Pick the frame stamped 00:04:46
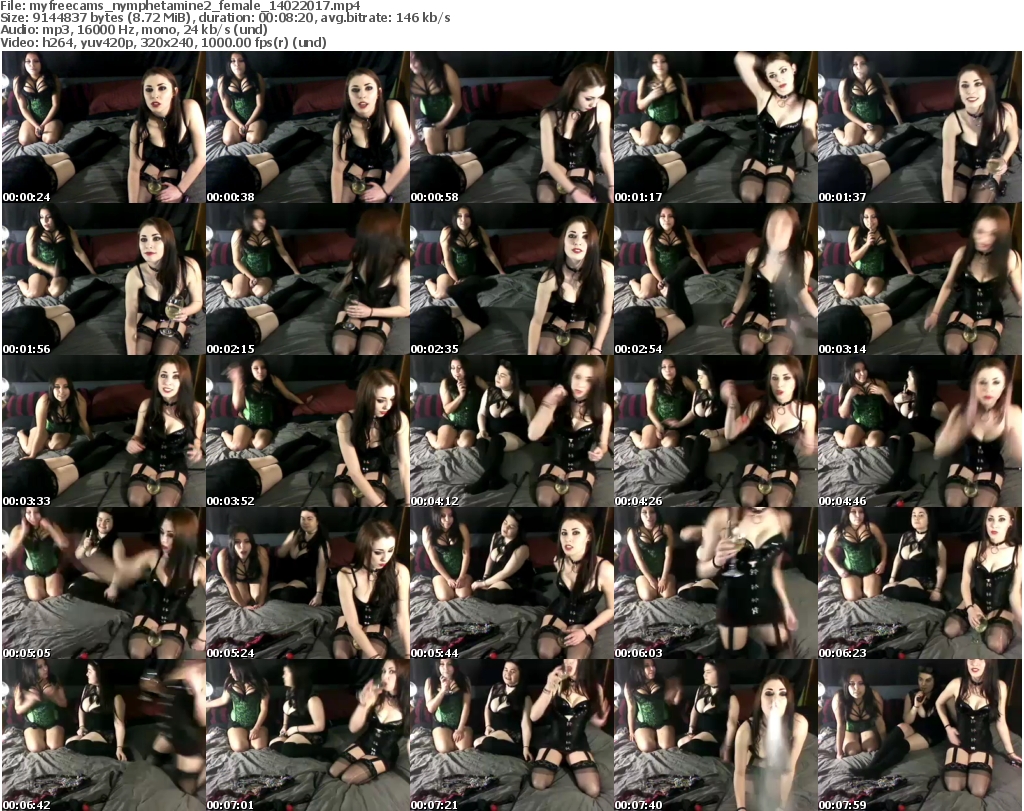Image resolution: width=1024 pixels, height=811 pixels. pyautogui.click(x=920, y=432)
